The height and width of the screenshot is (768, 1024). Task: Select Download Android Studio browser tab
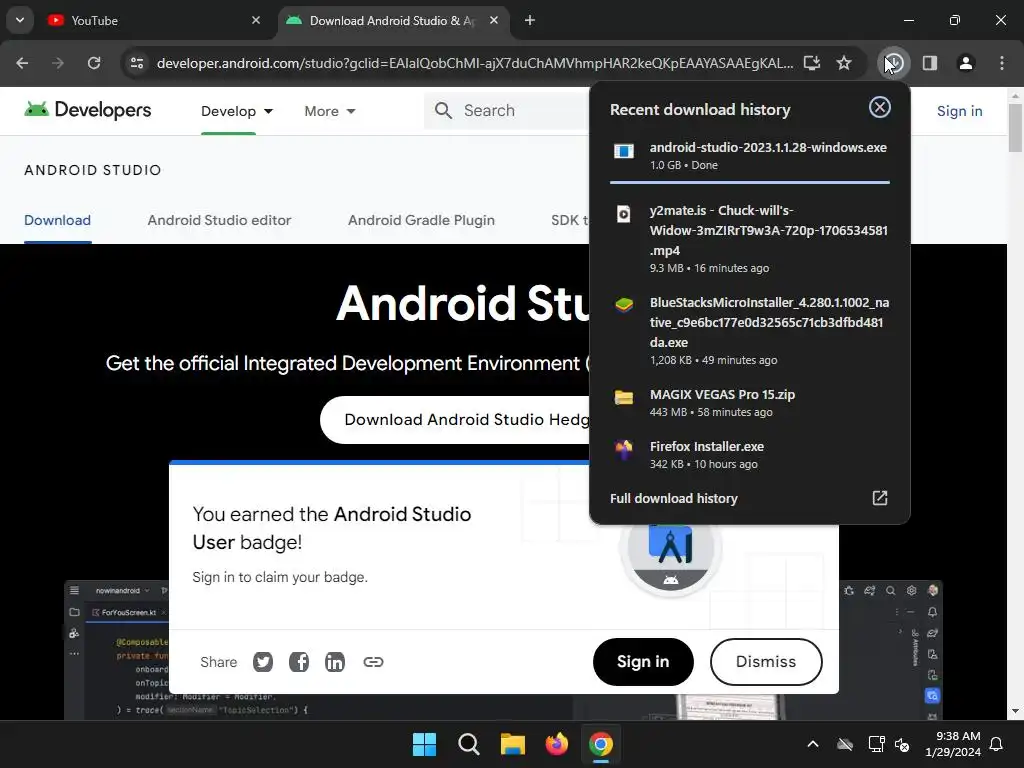click(392, 20)
